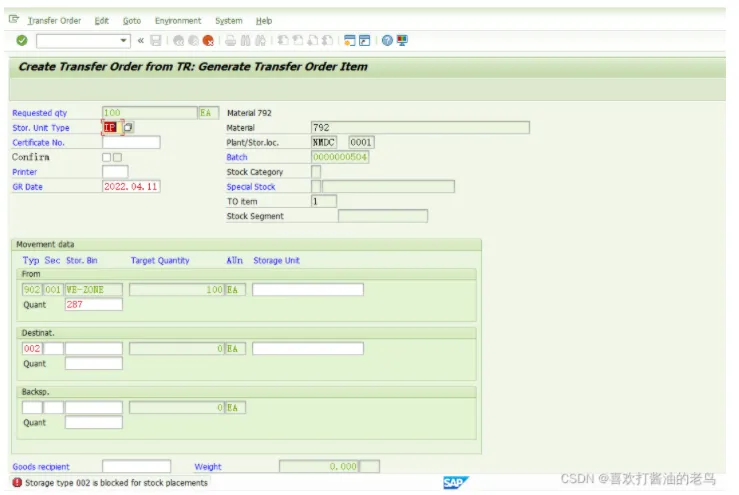Click the Find binoculars icon
This screenshot has width=739, height=495.
(245, 41)
